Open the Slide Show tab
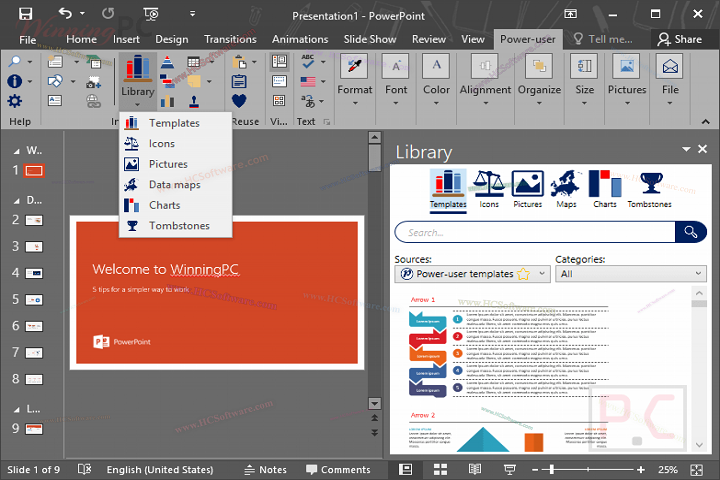720x480 pixels. click(370, 40)
